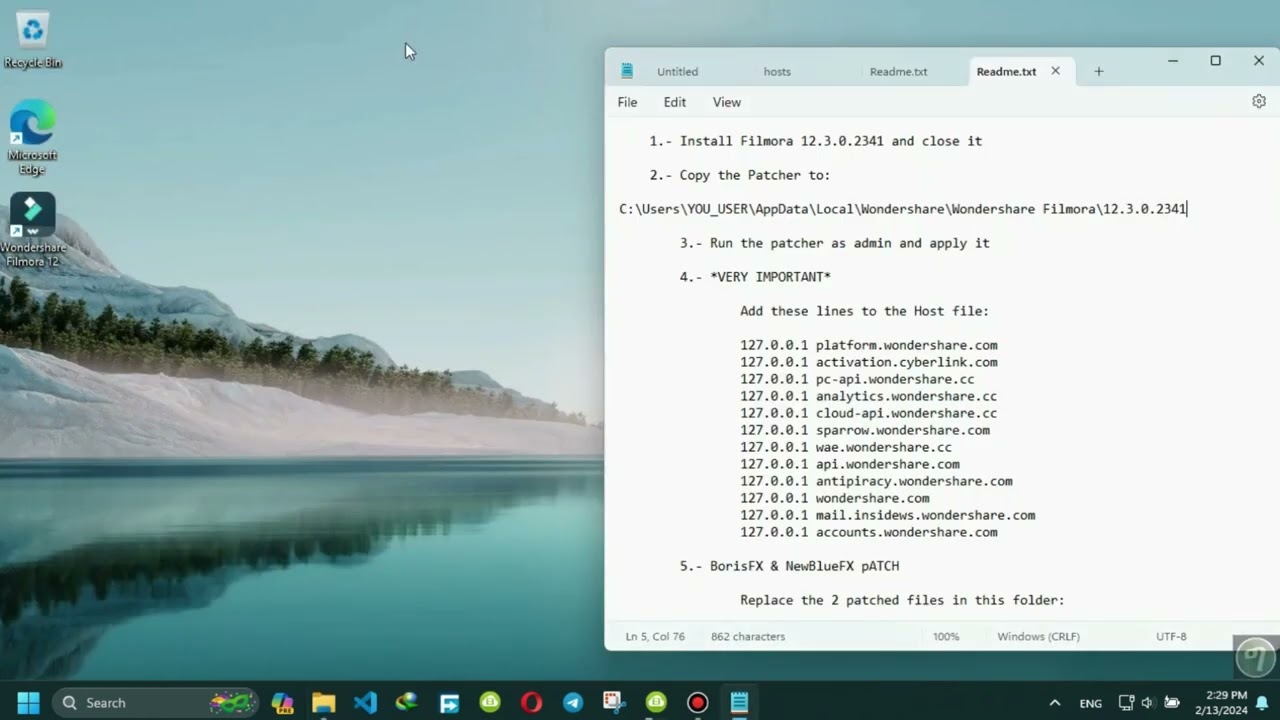Click the Ln 5, Col 76 status entry
Screen dimensions: 1280x720
coord(655,636)
